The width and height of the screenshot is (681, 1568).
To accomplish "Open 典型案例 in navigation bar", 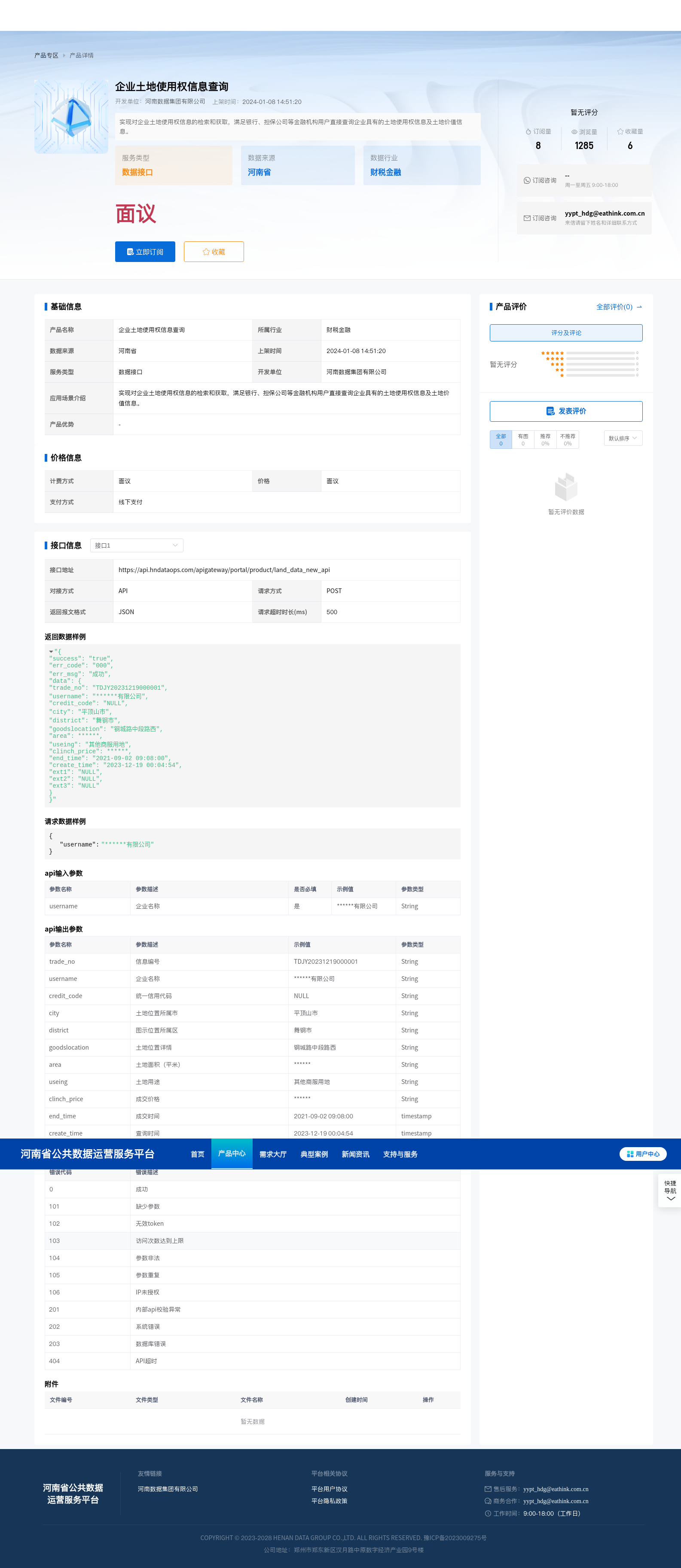I will tap(315, 1154).
